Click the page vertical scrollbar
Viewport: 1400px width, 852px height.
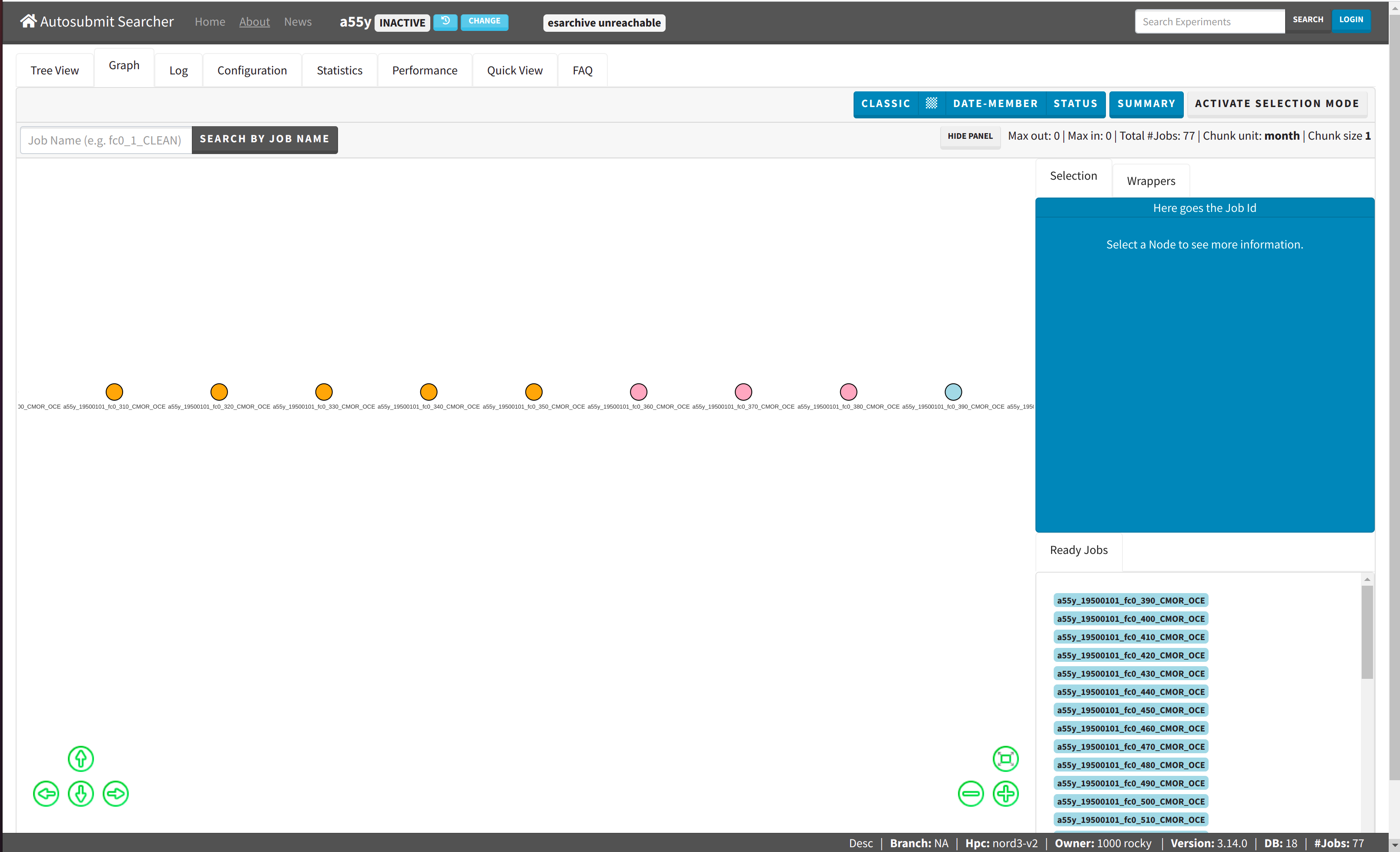(1394, 398)
